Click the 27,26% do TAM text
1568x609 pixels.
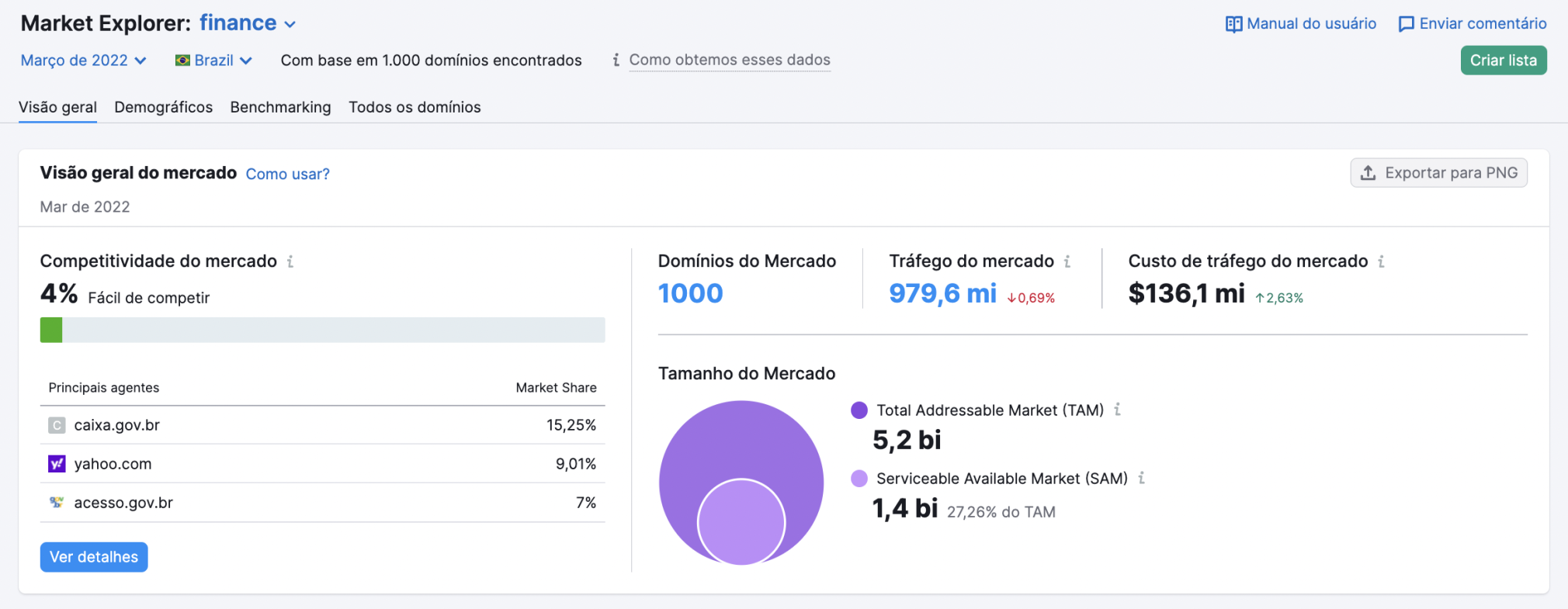[x=1001, y=512]
